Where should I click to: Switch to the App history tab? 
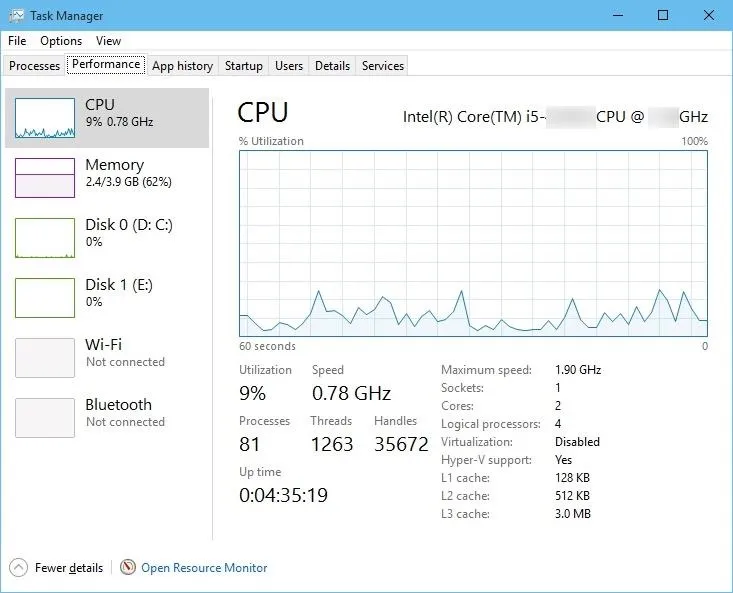pyautogui.click(x=182, y=66)
